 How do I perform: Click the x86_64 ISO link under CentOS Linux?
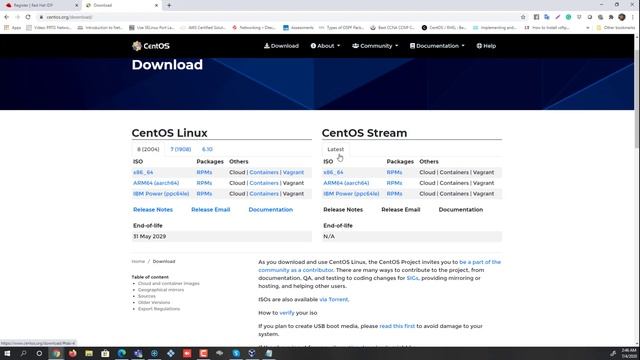coord(143,172)
